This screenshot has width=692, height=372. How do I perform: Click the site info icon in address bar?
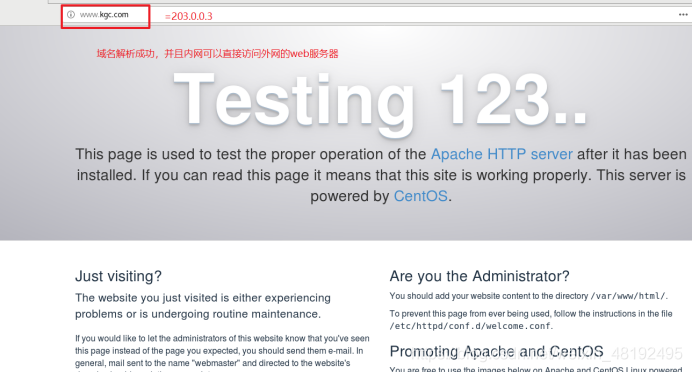coord(71,15)
